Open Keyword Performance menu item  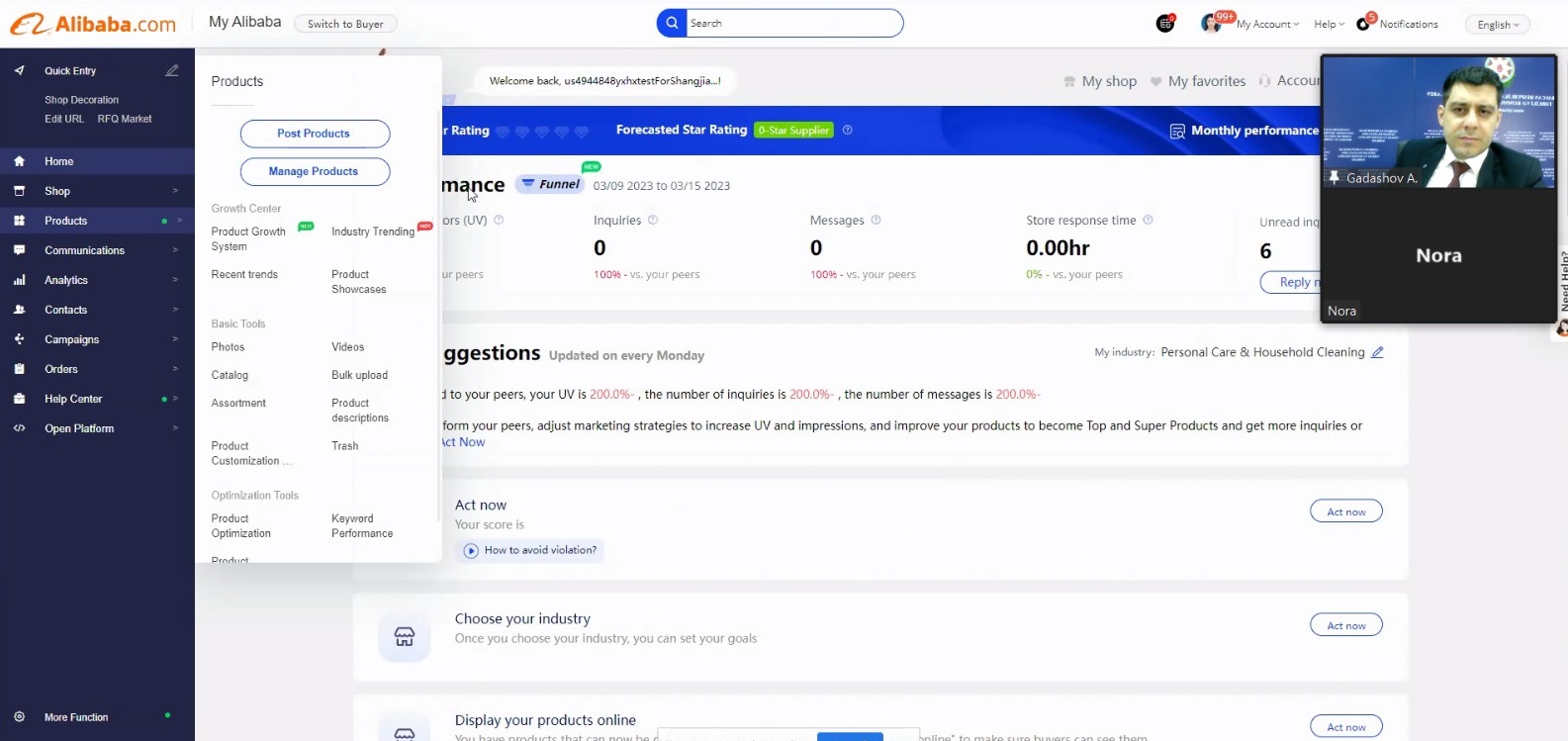tap(362, 525)
